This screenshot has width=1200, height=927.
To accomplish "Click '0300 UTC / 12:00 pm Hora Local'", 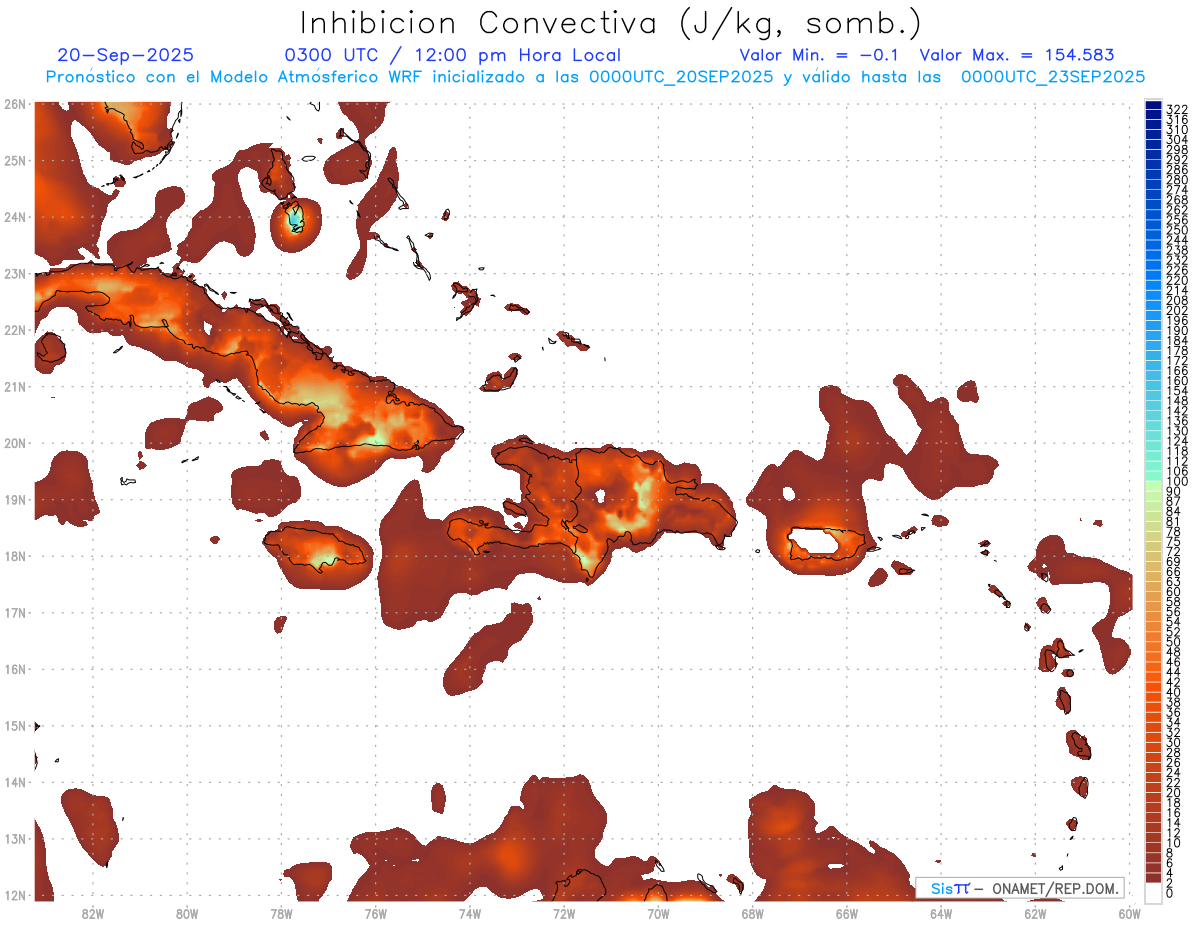I will tap(453, 55).
